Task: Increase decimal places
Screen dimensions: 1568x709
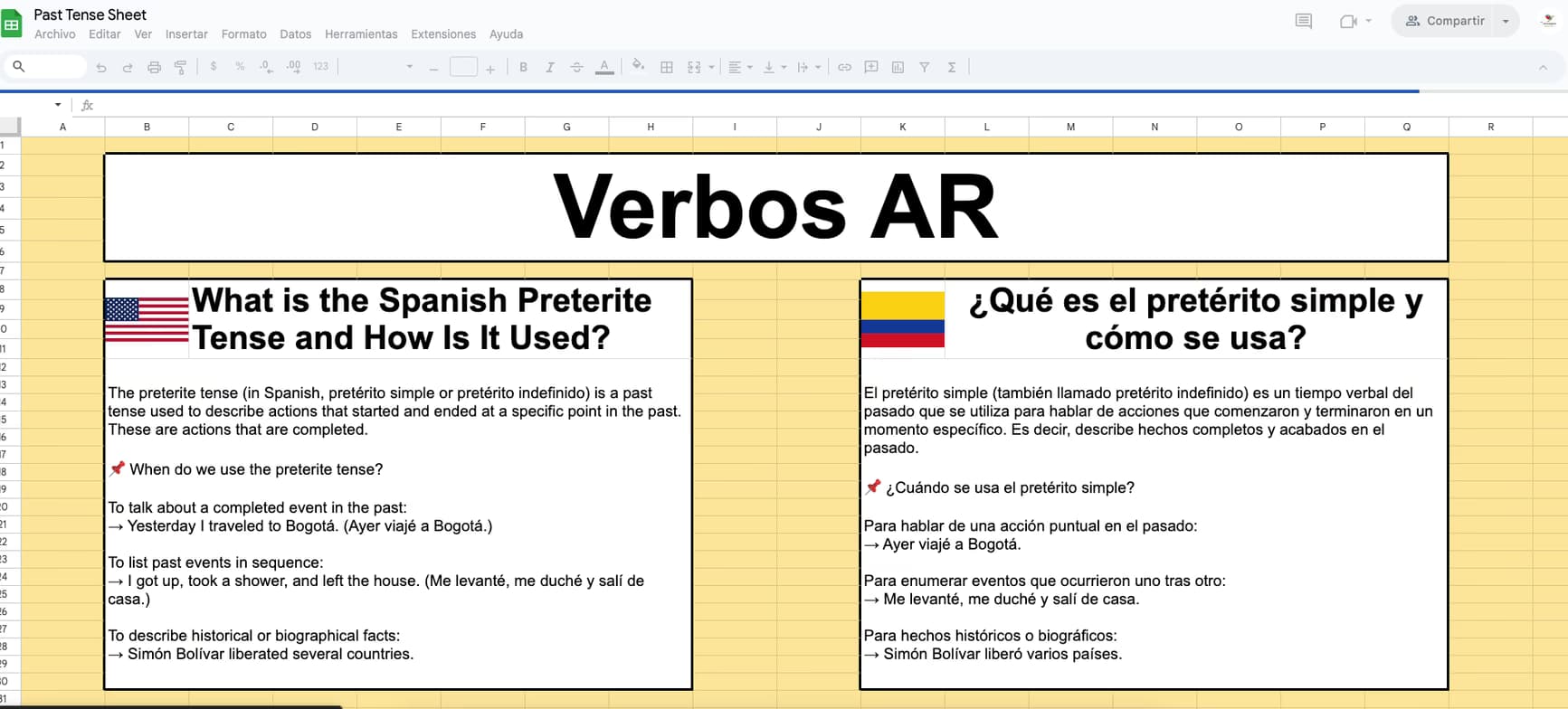Action: point(293,67)
